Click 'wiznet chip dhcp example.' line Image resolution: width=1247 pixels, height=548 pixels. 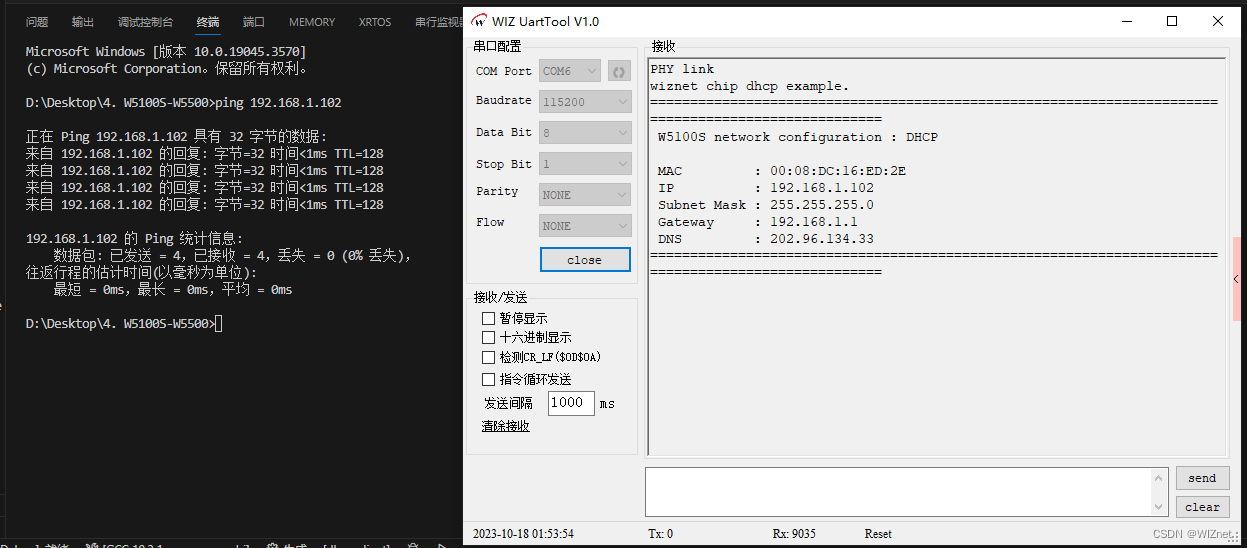(750, 86)
